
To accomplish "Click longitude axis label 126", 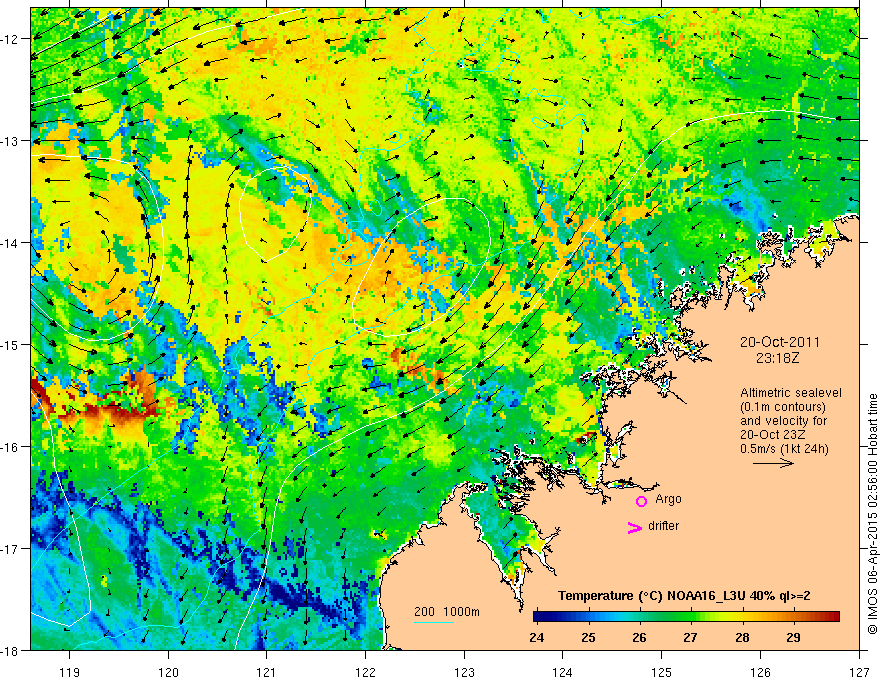I will [x=760, y=672].
